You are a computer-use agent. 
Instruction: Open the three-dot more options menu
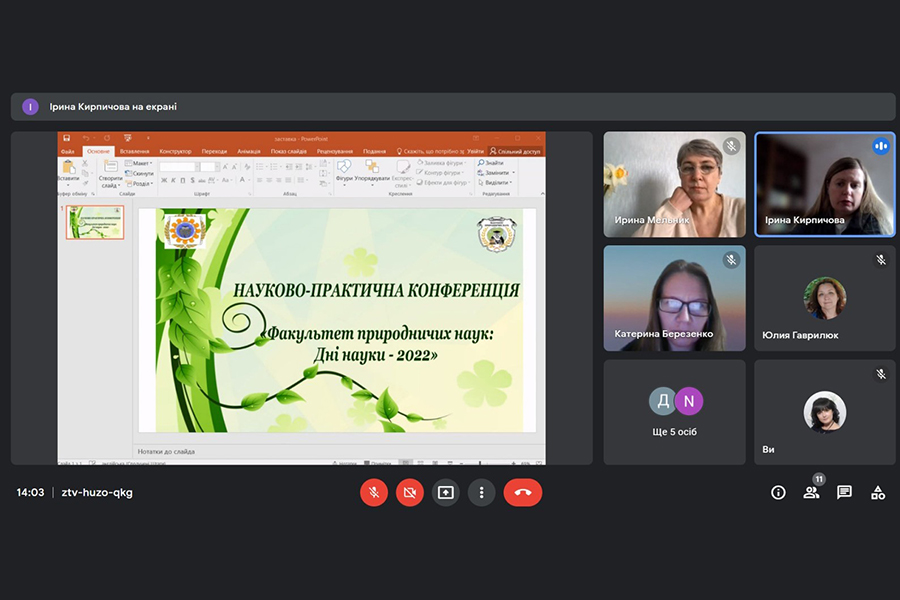coord(482,493)
